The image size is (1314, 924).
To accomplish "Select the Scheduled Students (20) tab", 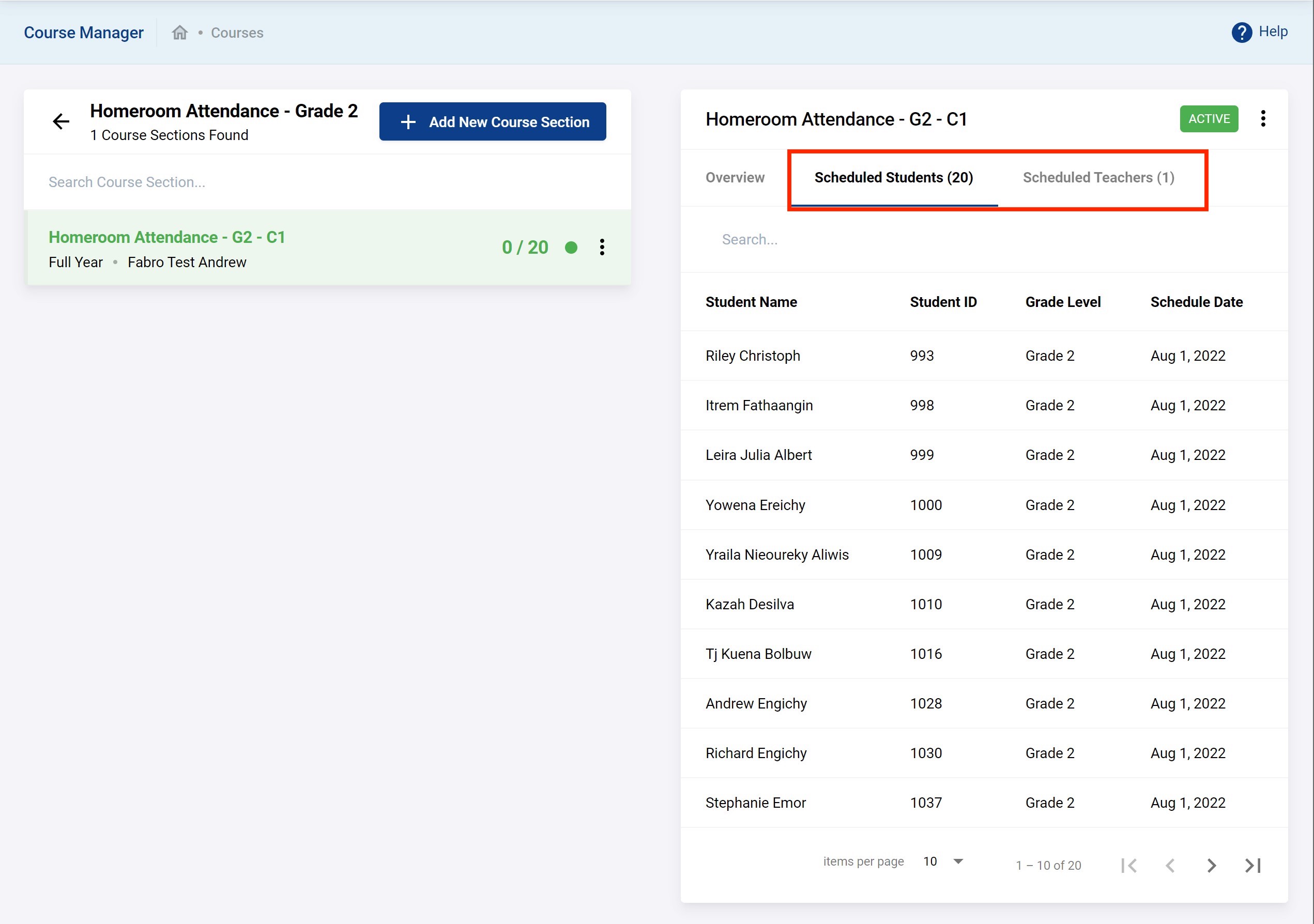I will point(893,177).
